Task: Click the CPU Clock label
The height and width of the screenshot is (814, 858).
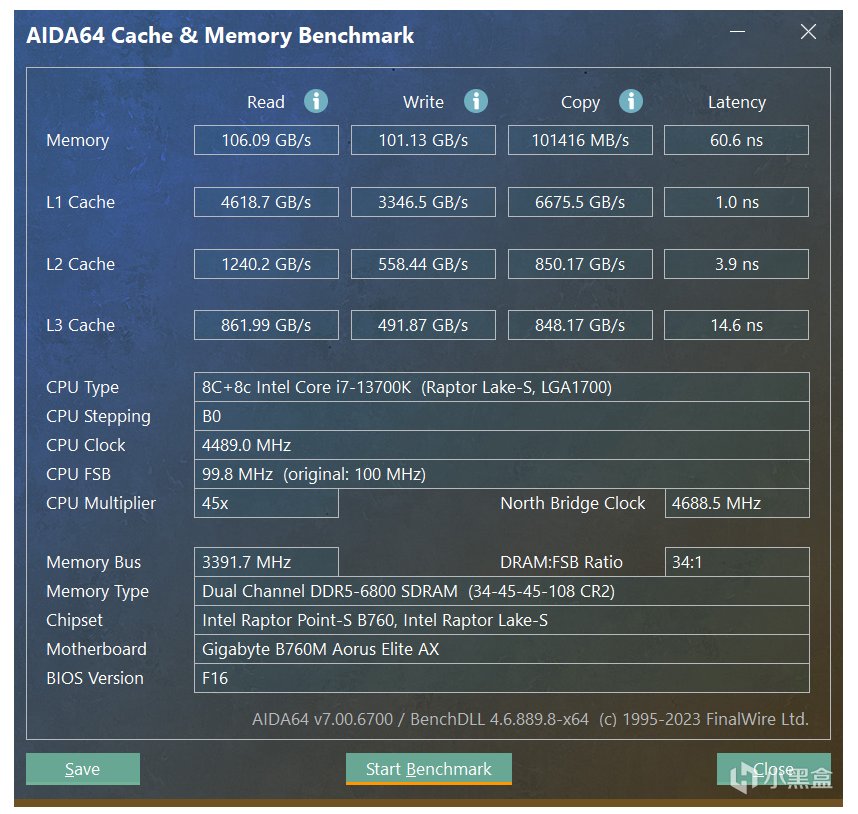Action: pyautogui.click(x=85, y=445)
